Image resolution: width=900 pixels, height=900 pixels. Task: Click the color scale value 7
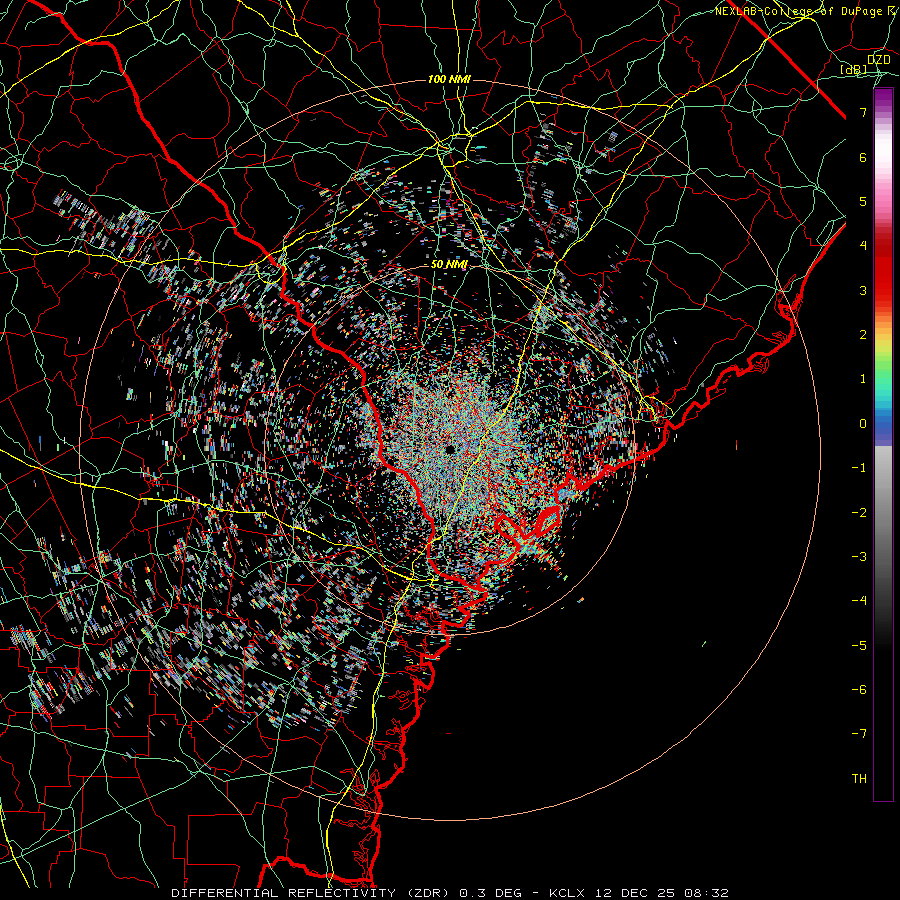[x=863, y=112]
